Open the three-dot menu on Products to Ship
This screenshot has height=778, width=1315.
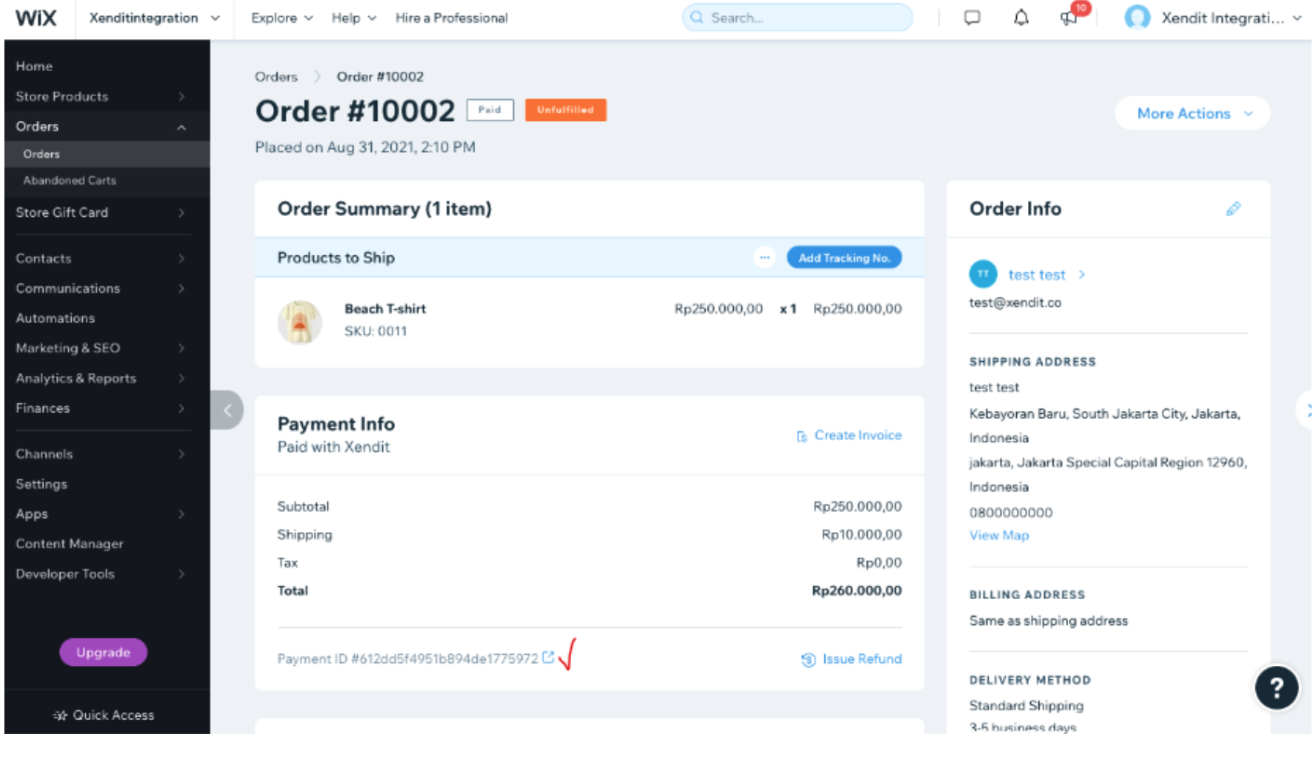coord(765,257)
